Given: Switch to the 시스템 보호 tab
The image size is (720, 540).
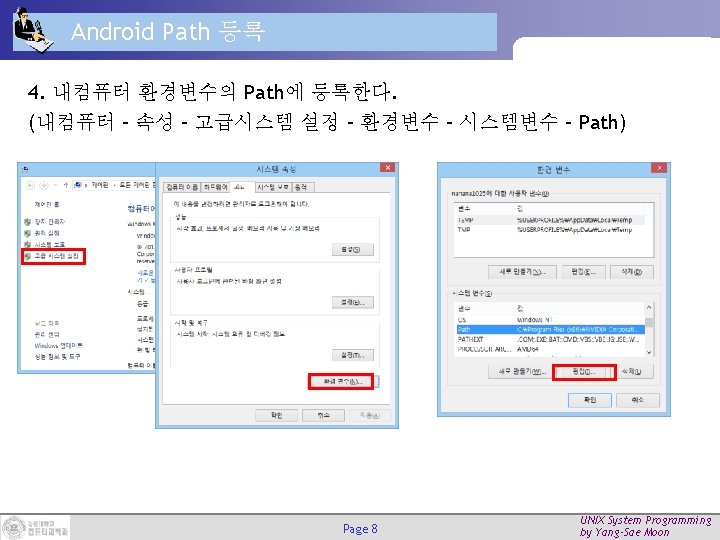Looking at the screenshot, I should (273, 187).
